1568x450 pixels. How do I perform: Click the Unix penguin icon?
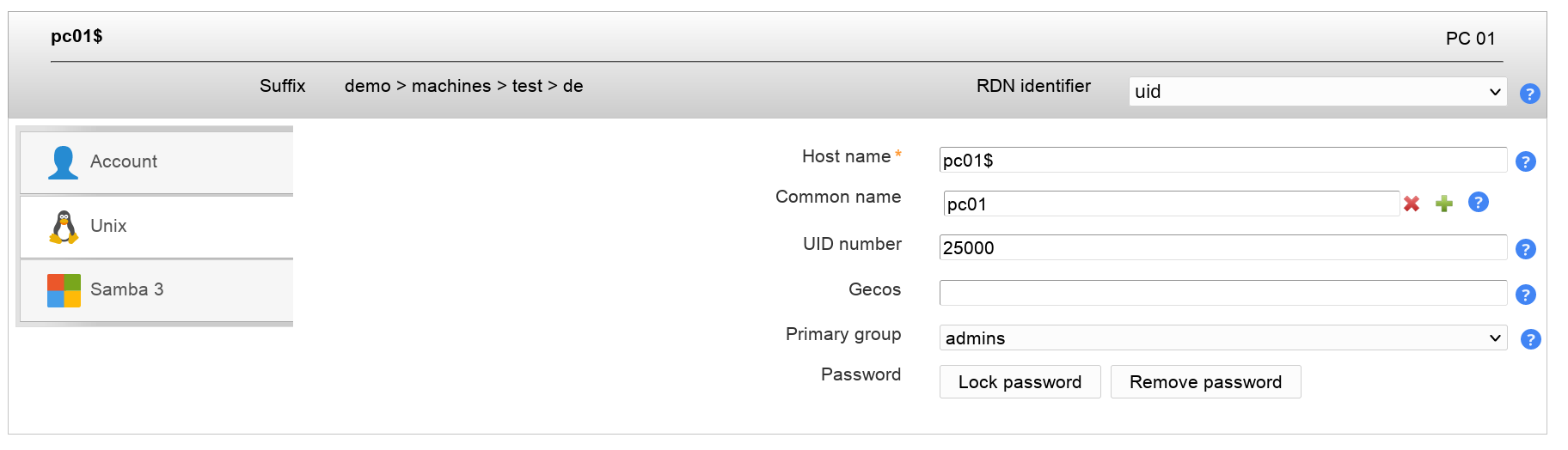pos(64,227)
